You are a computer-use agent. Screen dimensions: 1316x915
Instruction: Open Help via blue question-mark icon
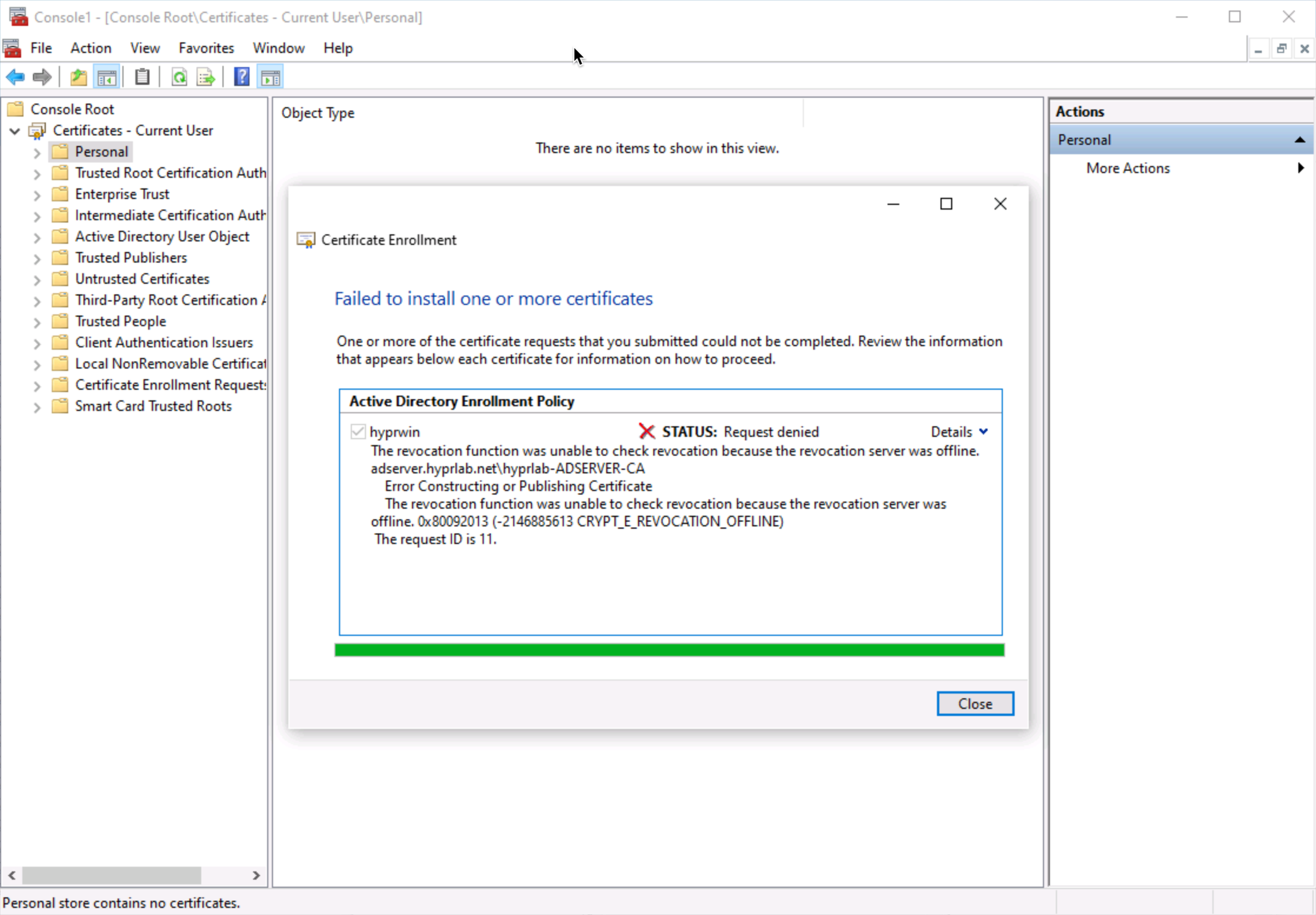[x=242, y=77]
